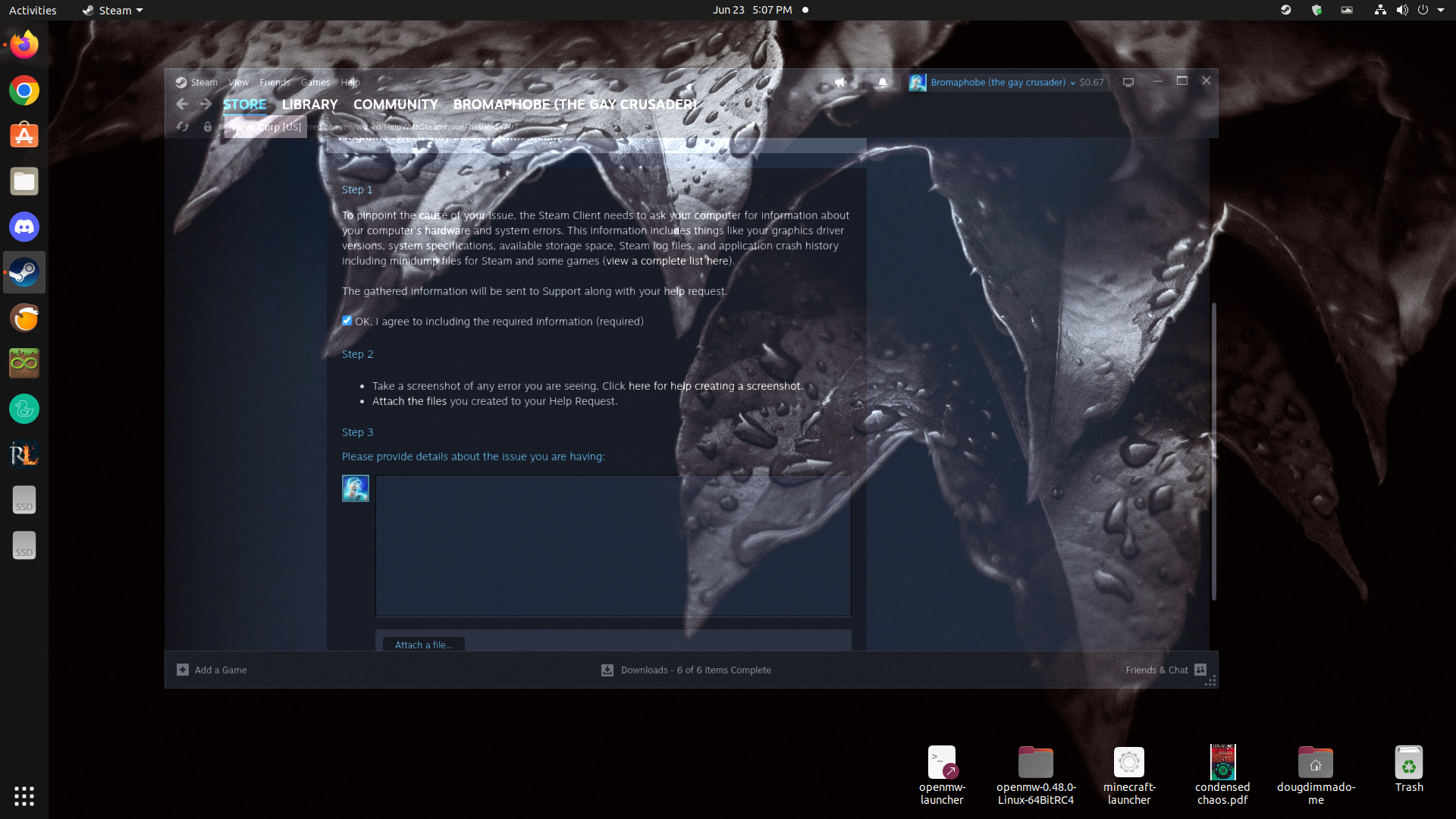Click the address bar lock icon
The height and width of the screenshot is (819, 1456).
click(208, 127)
